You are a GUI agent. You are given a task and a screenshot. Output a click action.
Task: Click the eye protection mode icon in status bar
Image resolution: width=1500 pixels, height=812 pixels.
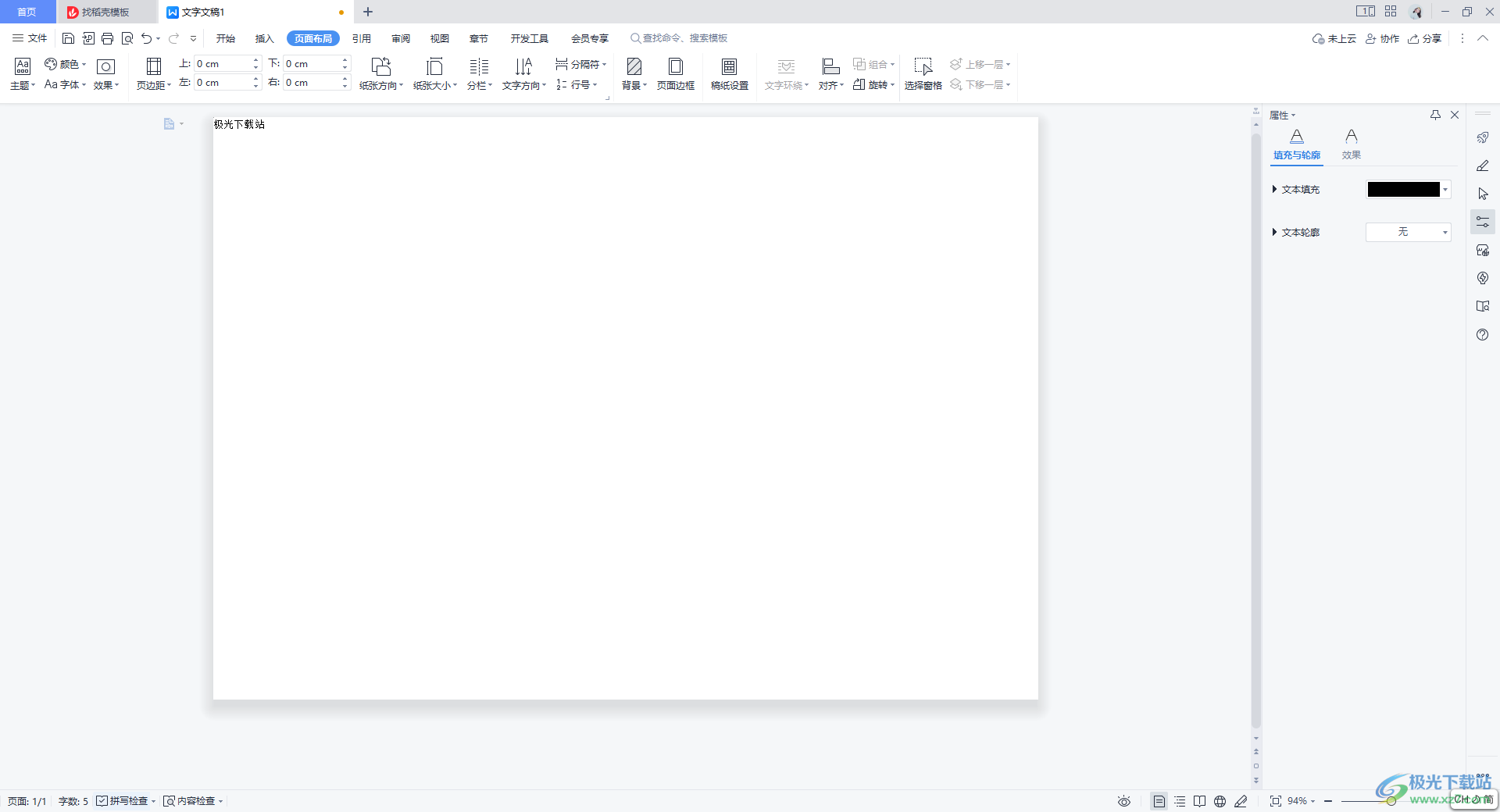pyautogui.click(x=1124, y=801)
